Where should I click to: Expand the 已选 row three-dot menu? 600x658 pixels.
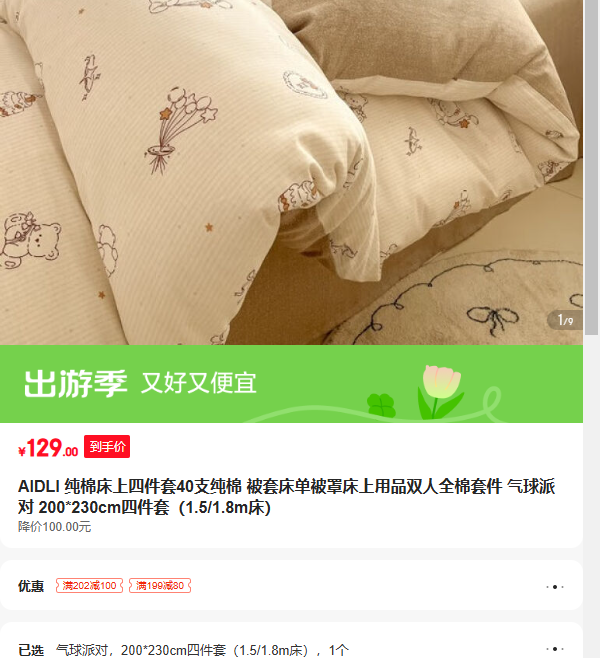pos(555,649)
